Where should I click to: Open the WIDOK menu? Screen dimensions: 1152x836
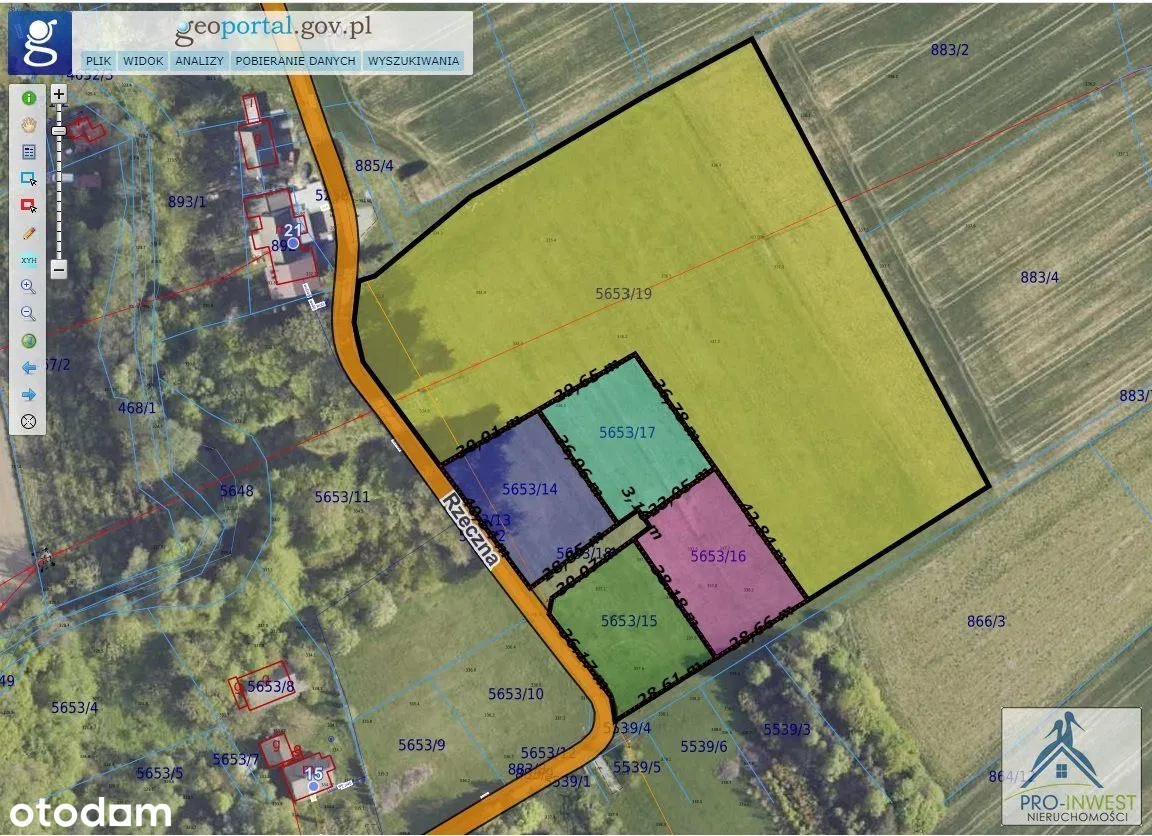pos(144,61)
